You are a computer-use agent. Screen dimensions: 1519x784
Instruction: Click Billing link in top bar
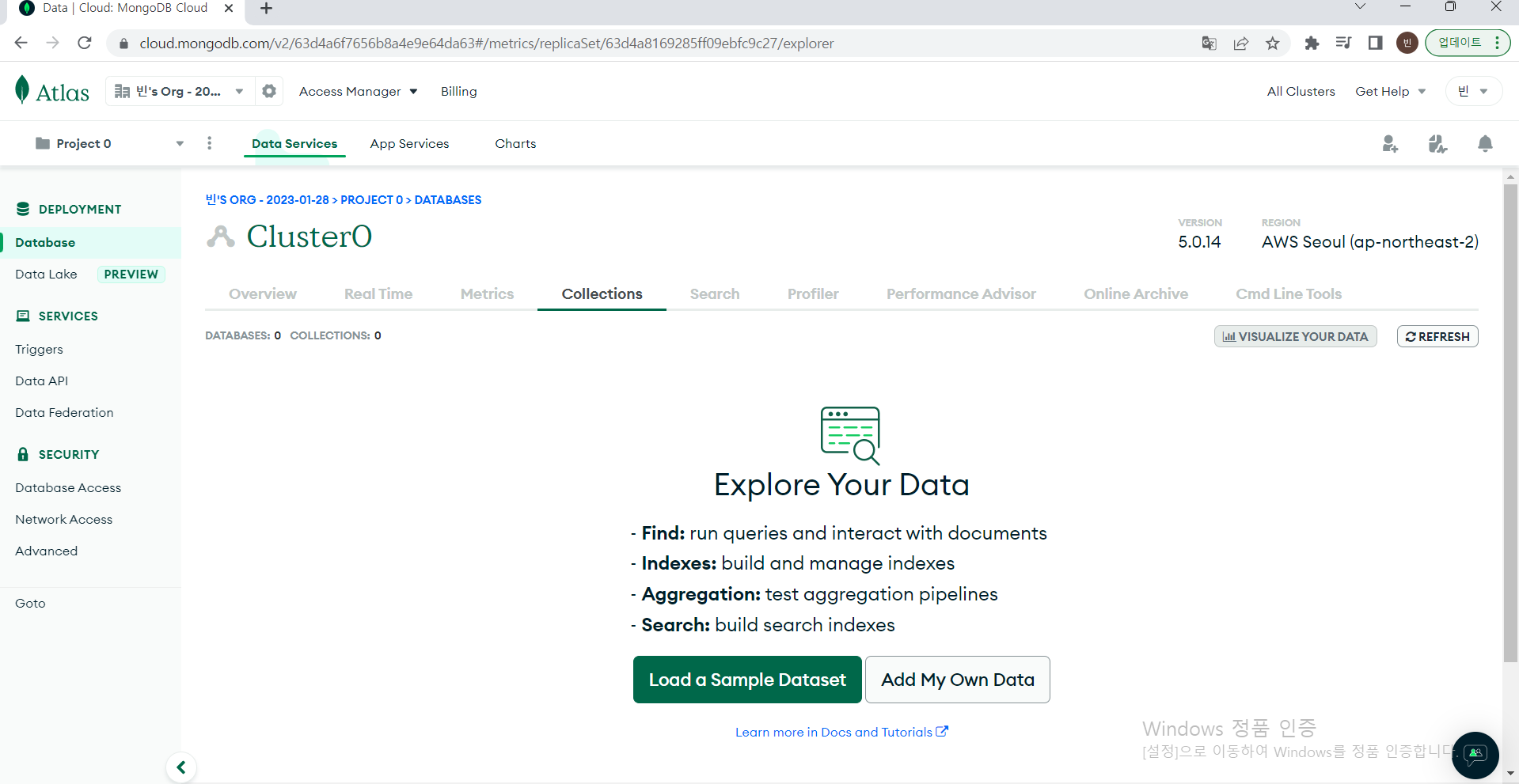coord(459,92)
